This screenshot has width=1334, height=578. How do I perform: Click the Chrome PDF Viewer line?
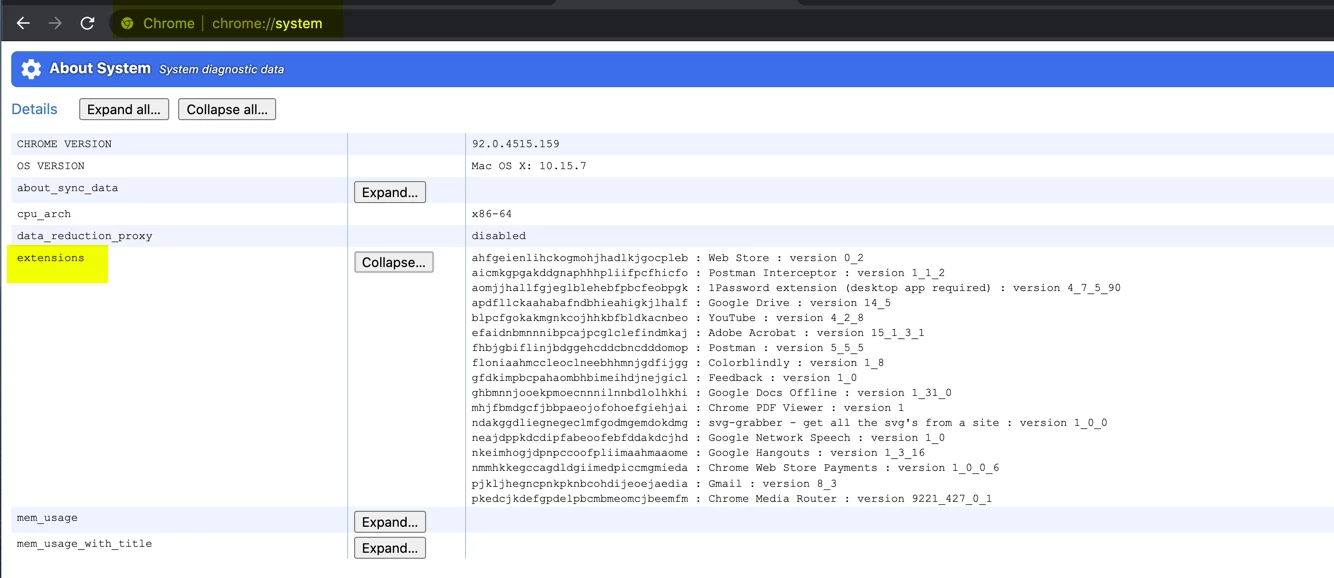coord(688,408)
